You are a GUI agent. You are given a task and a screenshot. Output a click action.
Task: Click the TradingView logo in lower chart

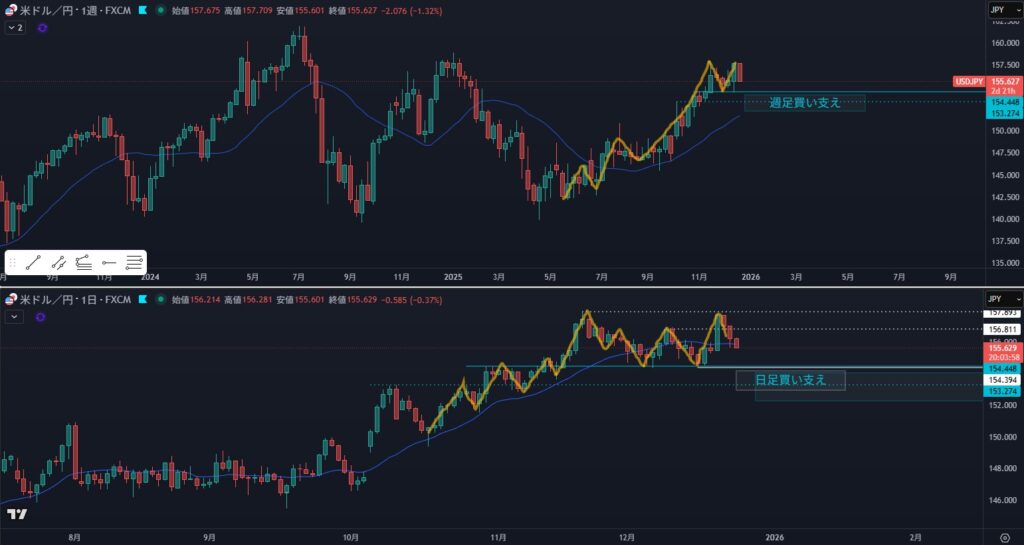pos(16,514)
